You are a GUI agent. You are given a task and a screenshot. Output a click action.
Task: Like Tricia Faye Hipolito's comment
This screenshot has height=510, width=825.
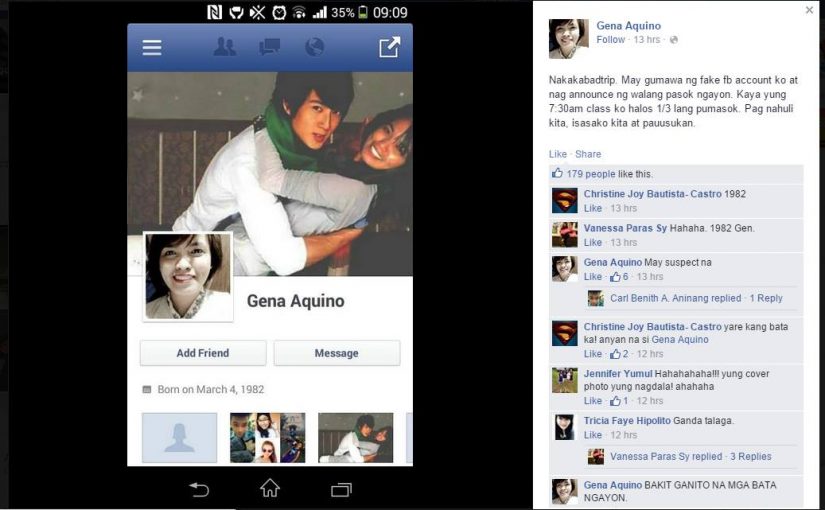tap(592, 435)
